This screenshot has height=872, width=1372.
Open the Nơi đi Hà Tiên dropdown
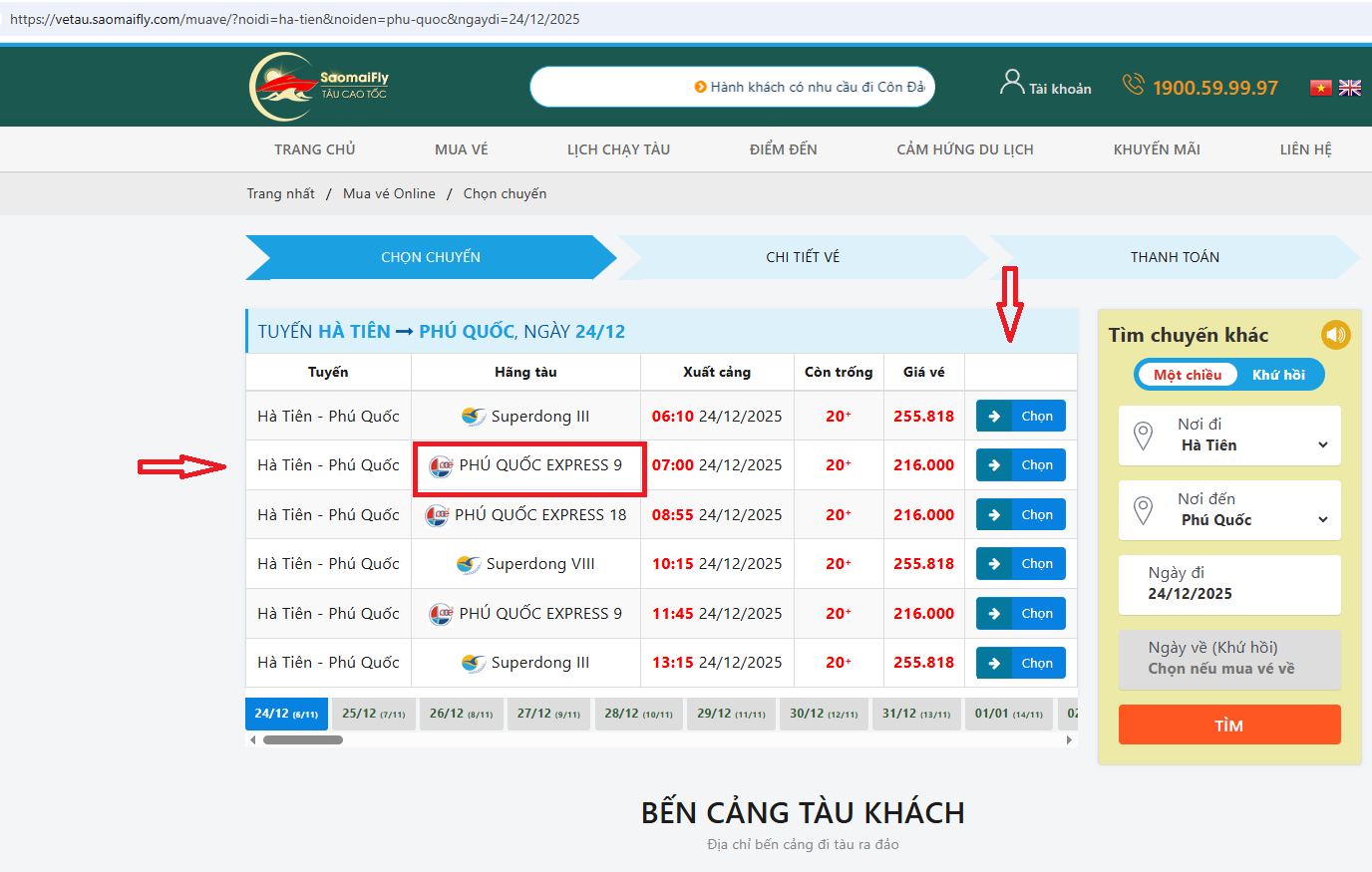pyautogui.click(x=1229, y=436)
